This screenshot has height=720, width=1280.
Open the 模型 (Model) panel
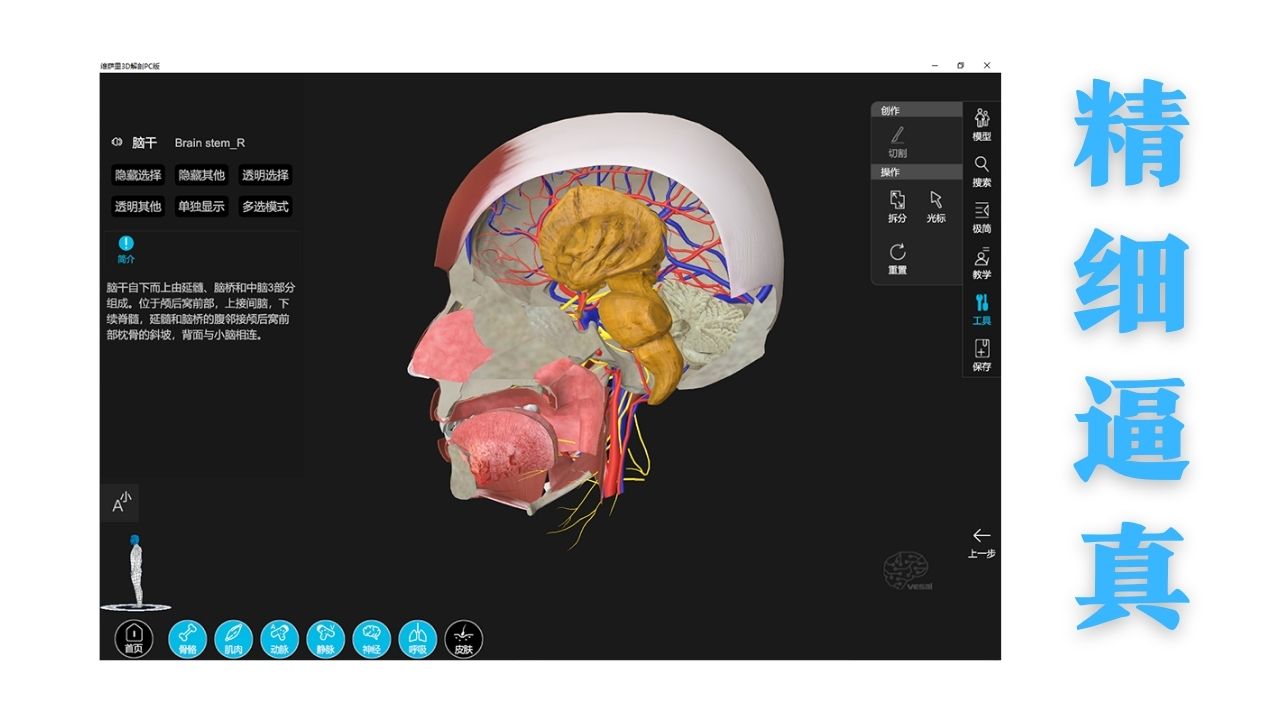pos(981,123)
